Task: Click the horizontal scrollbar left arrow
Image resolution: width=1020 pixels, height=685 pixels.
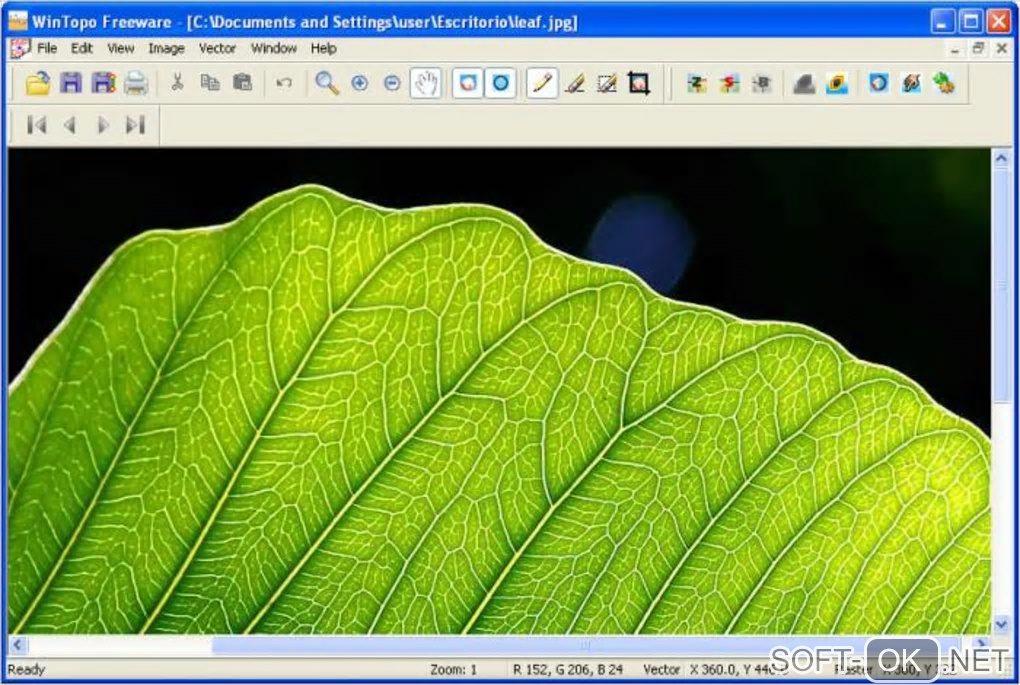Action: point(18,645)
